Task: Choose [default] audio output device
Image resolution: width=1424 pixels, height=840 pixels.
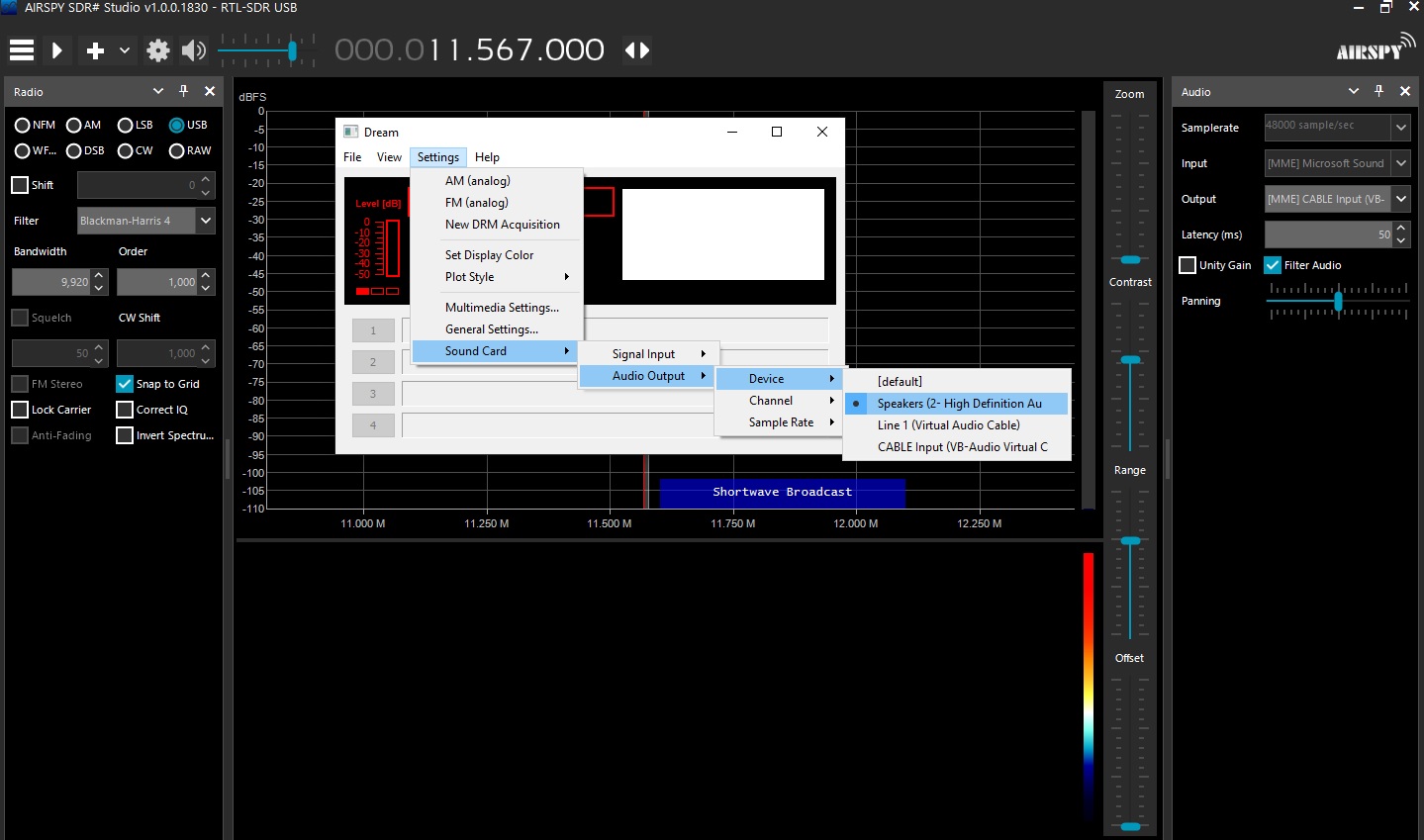Action: pos(957,382)
